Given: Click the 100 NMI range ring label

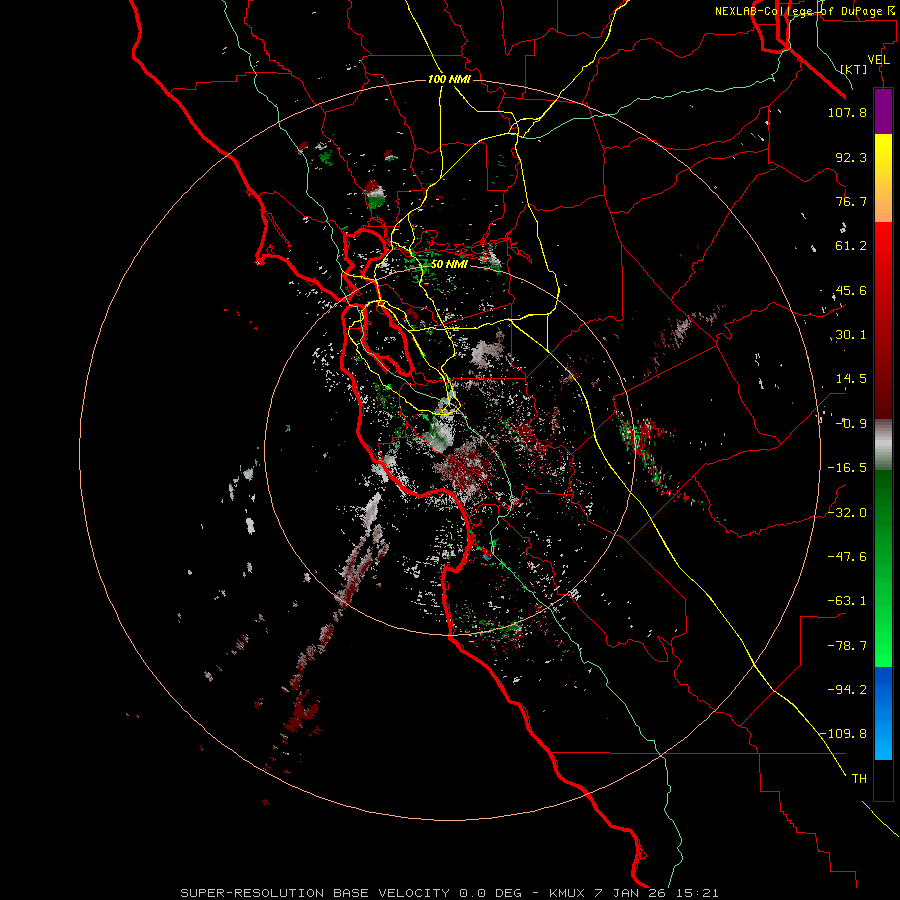Looking at the screenshot, I should pos(449,79).
